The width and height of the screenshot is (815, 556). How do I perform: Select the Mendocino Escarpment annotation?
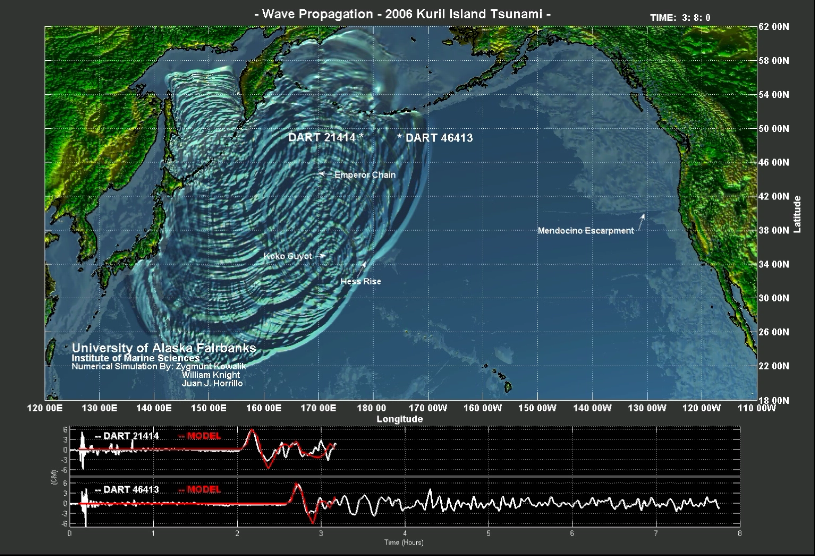tap(586, 231)
